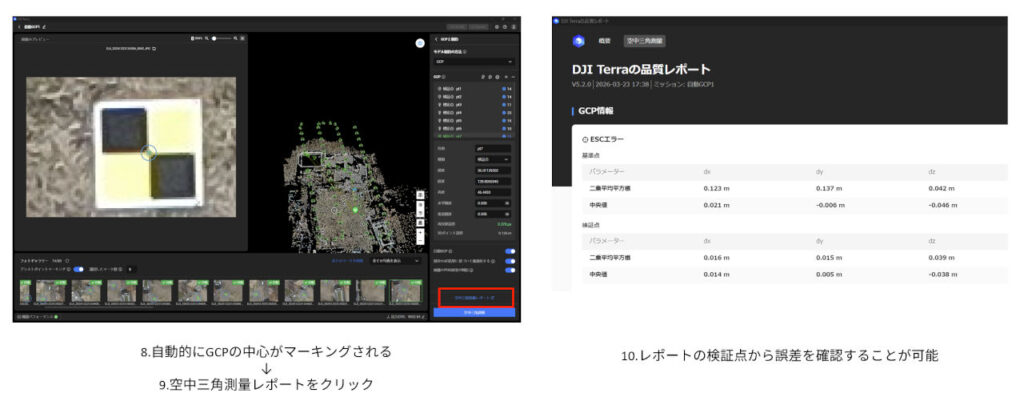The height and width of the screenshot is (397, 1024).
Task: Toggle the last switch above the report link
Action: click(510, 270)
